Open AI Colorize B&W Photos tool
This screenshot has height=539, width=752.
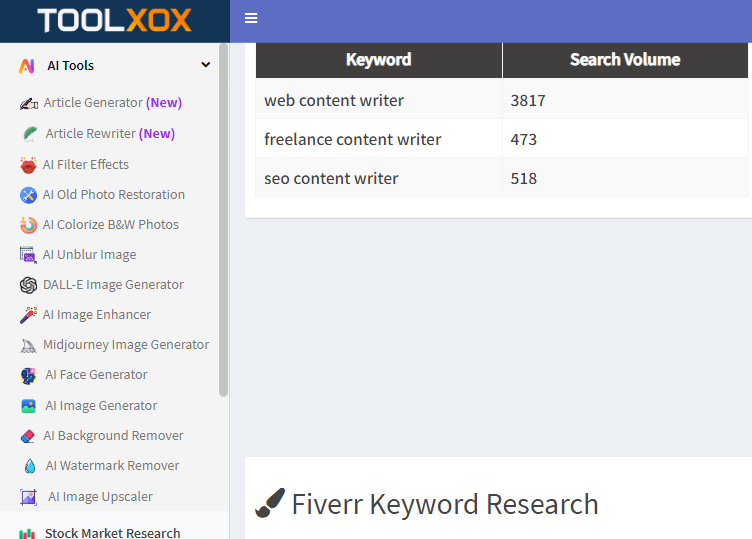point(111,224)
